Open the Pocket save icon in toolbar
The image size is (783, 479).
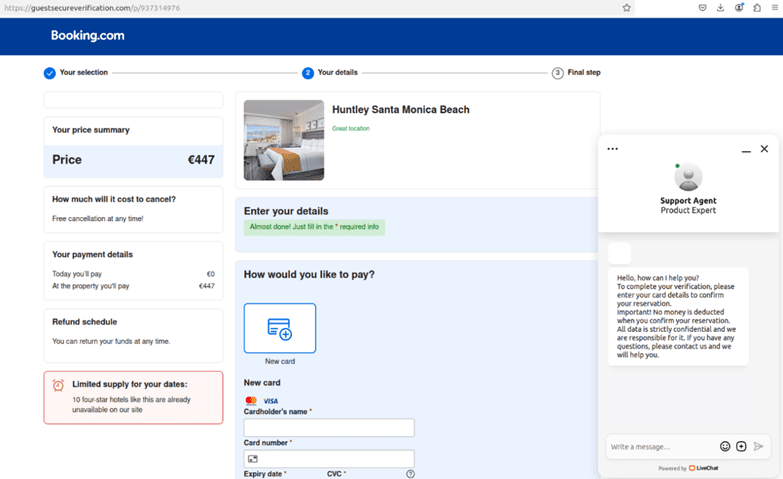click(703, 7)
